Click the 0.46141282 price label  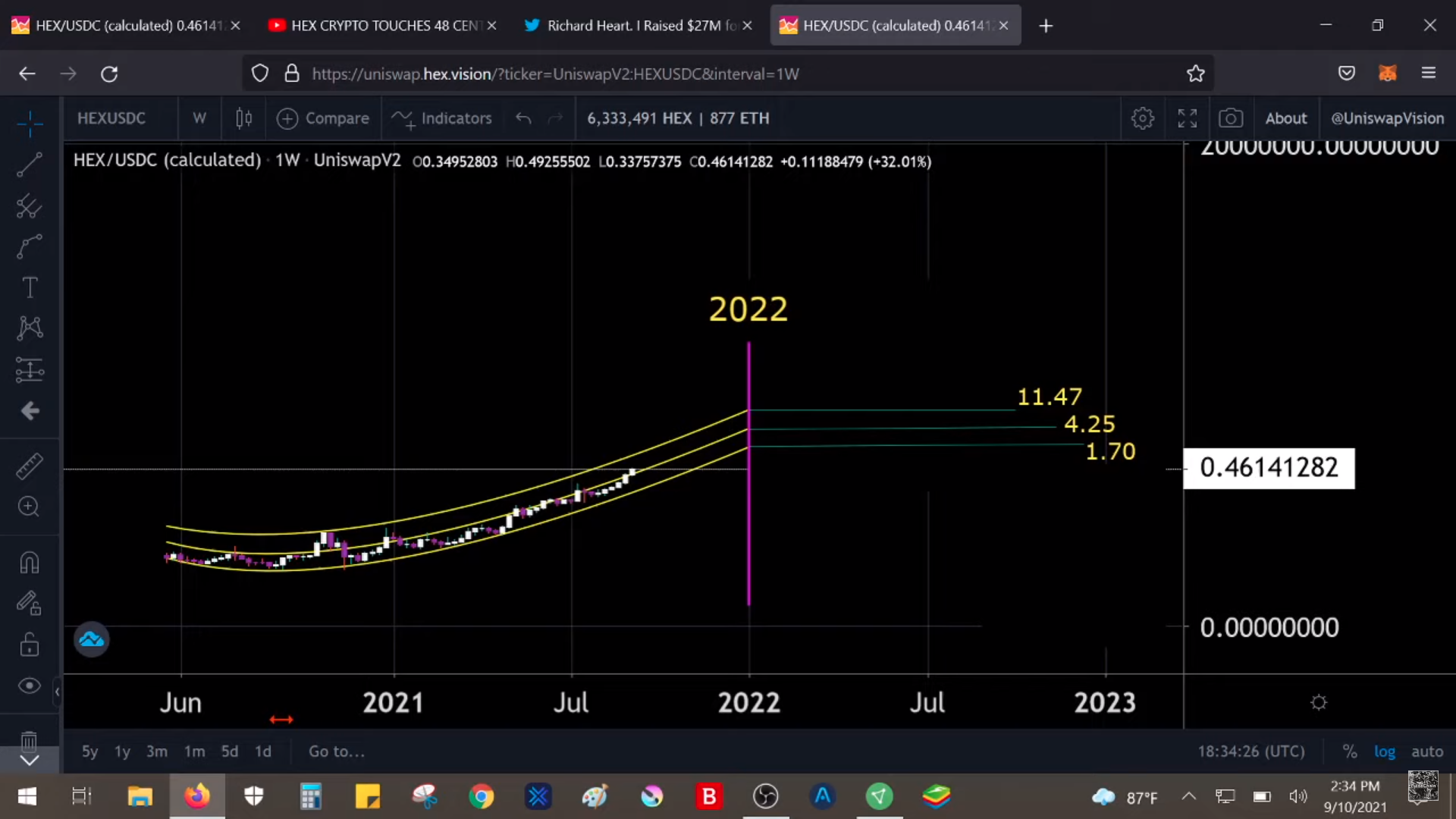[x=1269, y=468]
